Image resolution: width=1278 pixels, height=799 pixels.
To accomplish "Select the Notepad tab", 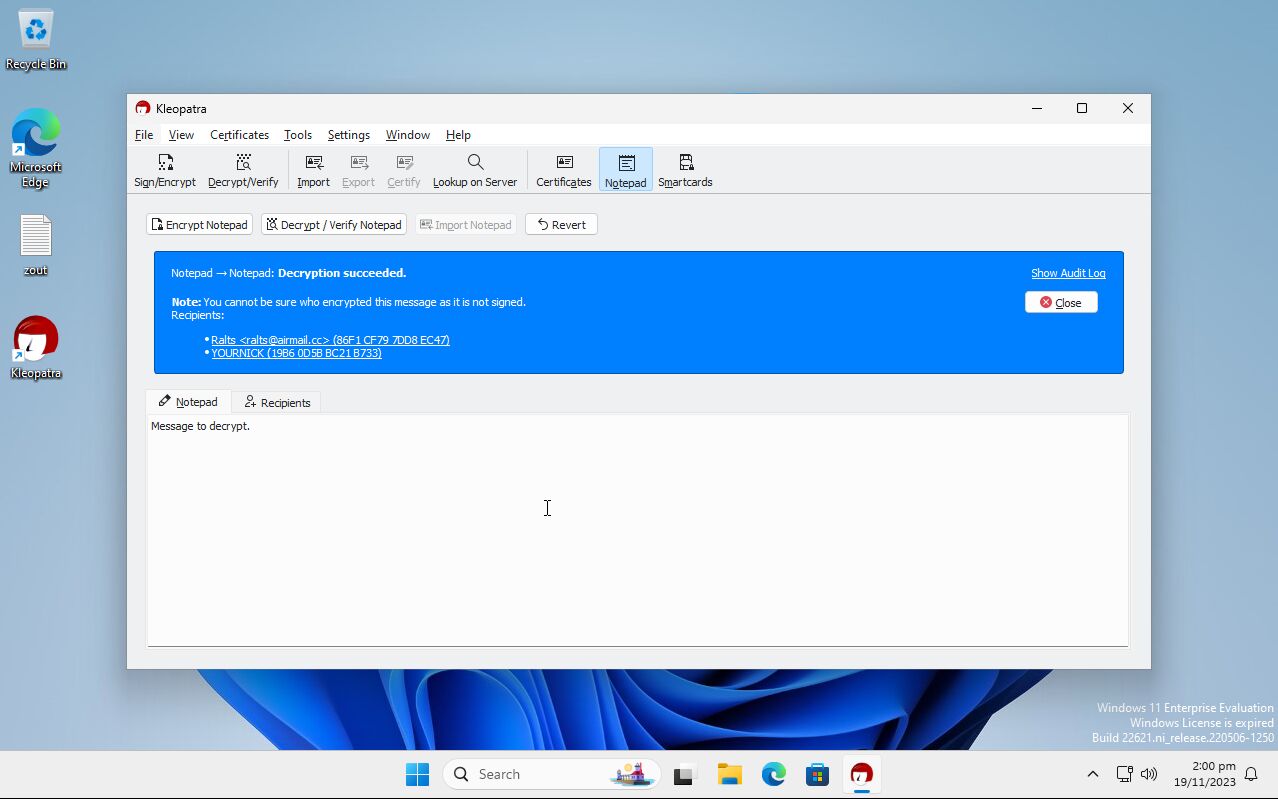I will [188, 401].
